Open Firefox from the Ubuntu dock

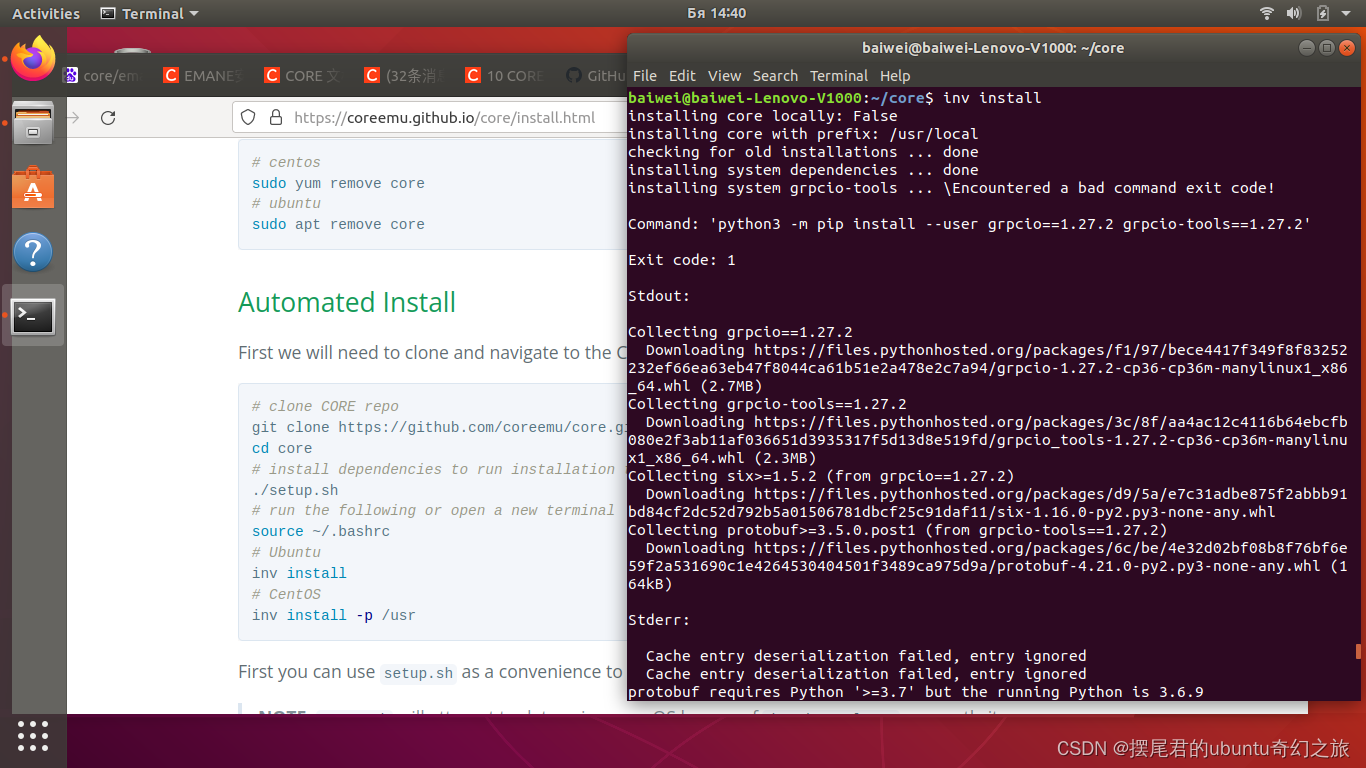pyautogui.click(x=33, y=58)
